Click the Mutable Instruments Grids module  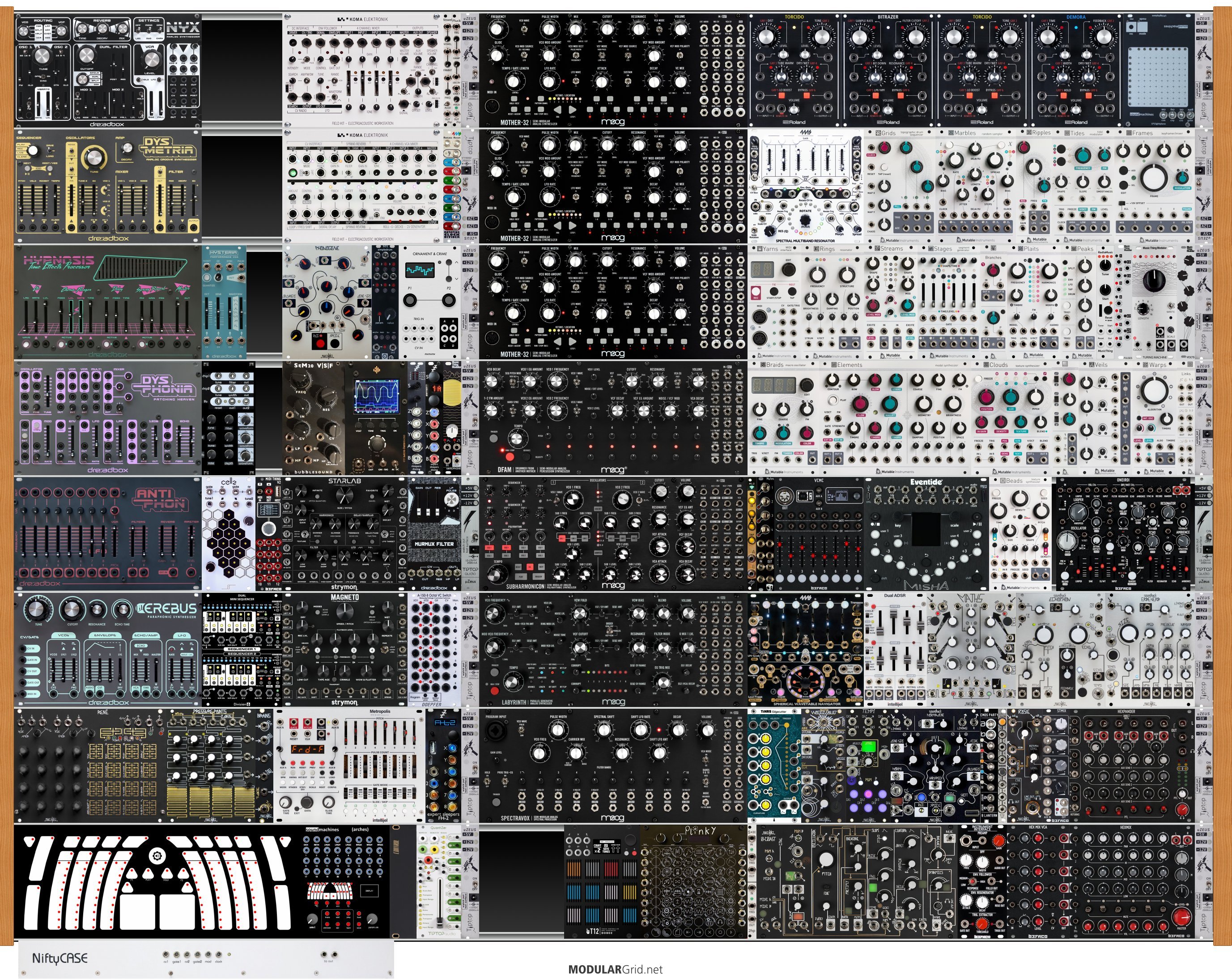900,186
